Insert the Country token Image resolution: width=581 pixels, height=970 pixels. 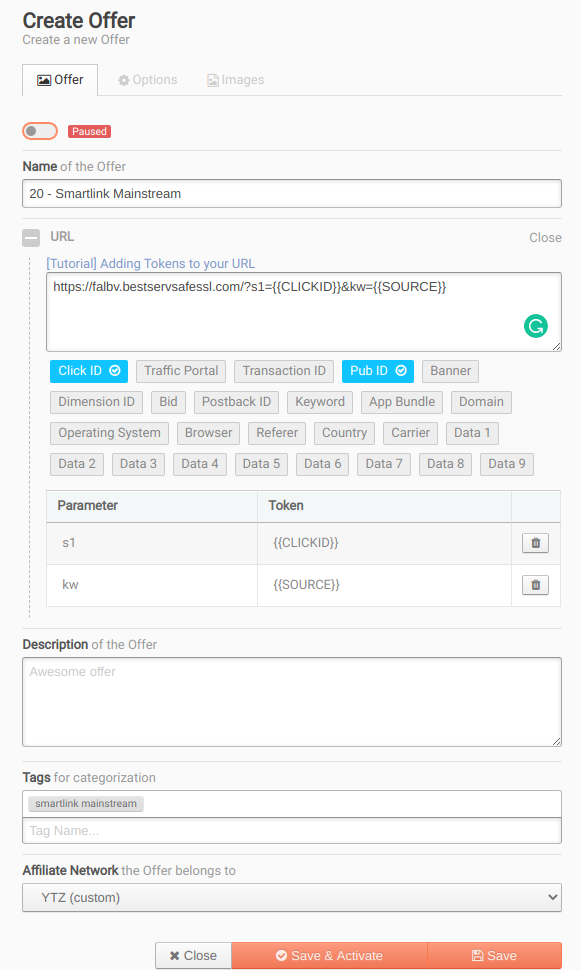point(345,433)
